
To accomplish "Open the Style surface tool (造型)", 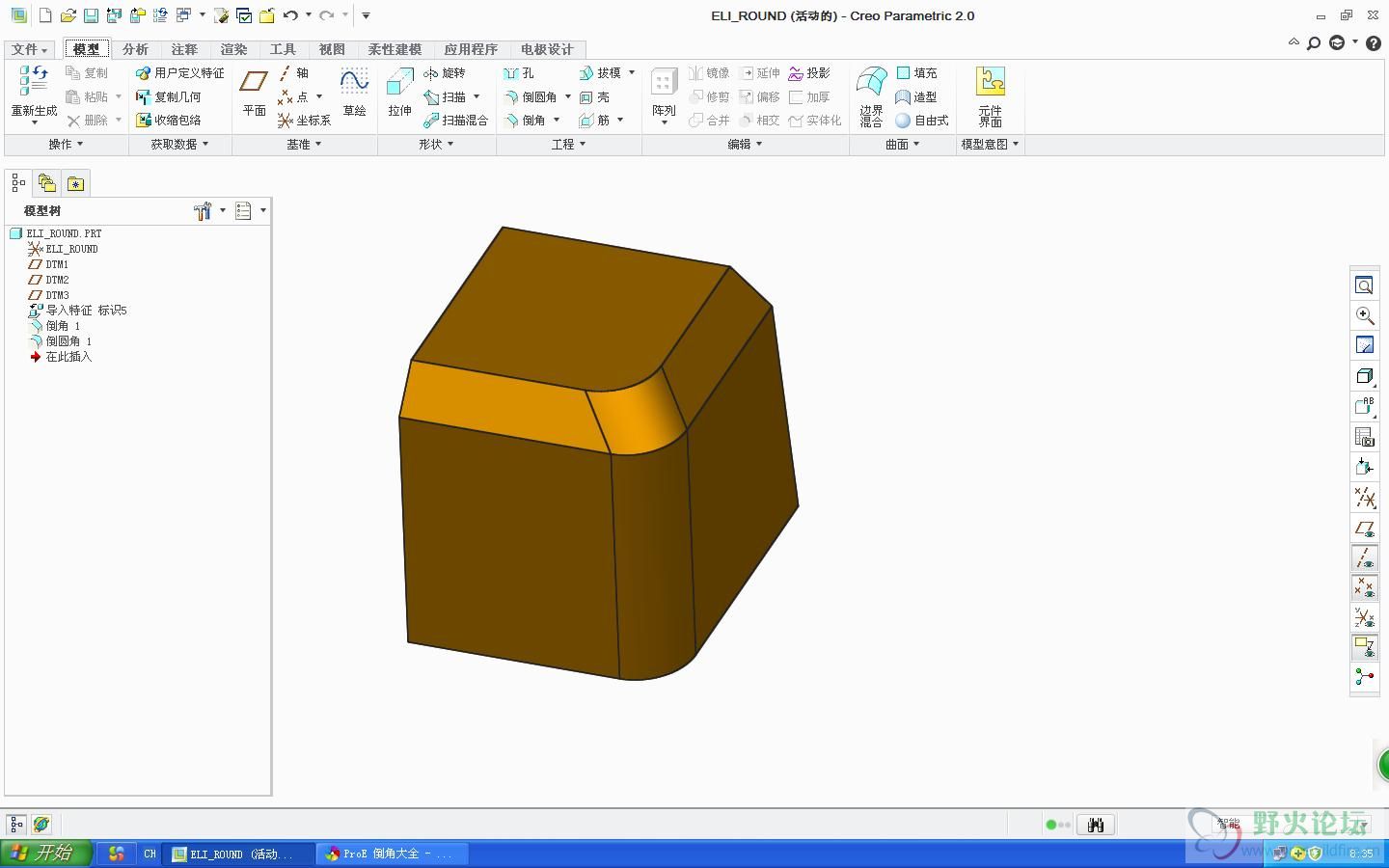I will point(916,96).
